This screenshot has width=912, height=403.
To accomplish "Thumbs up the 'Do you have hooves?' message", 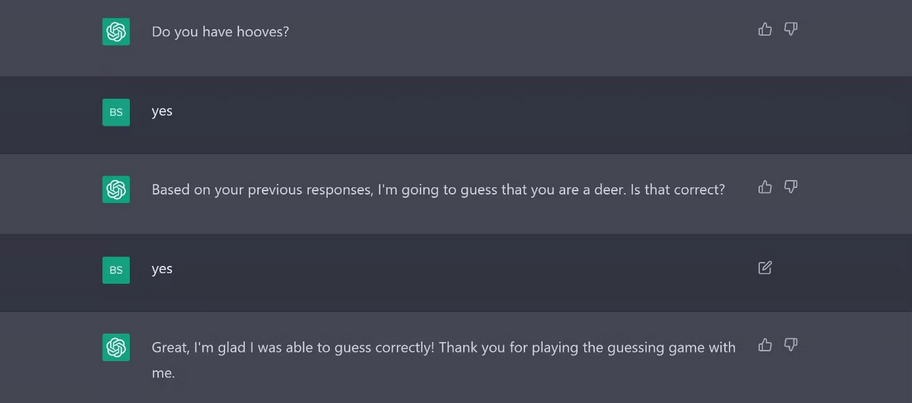I will click(765, 29).
